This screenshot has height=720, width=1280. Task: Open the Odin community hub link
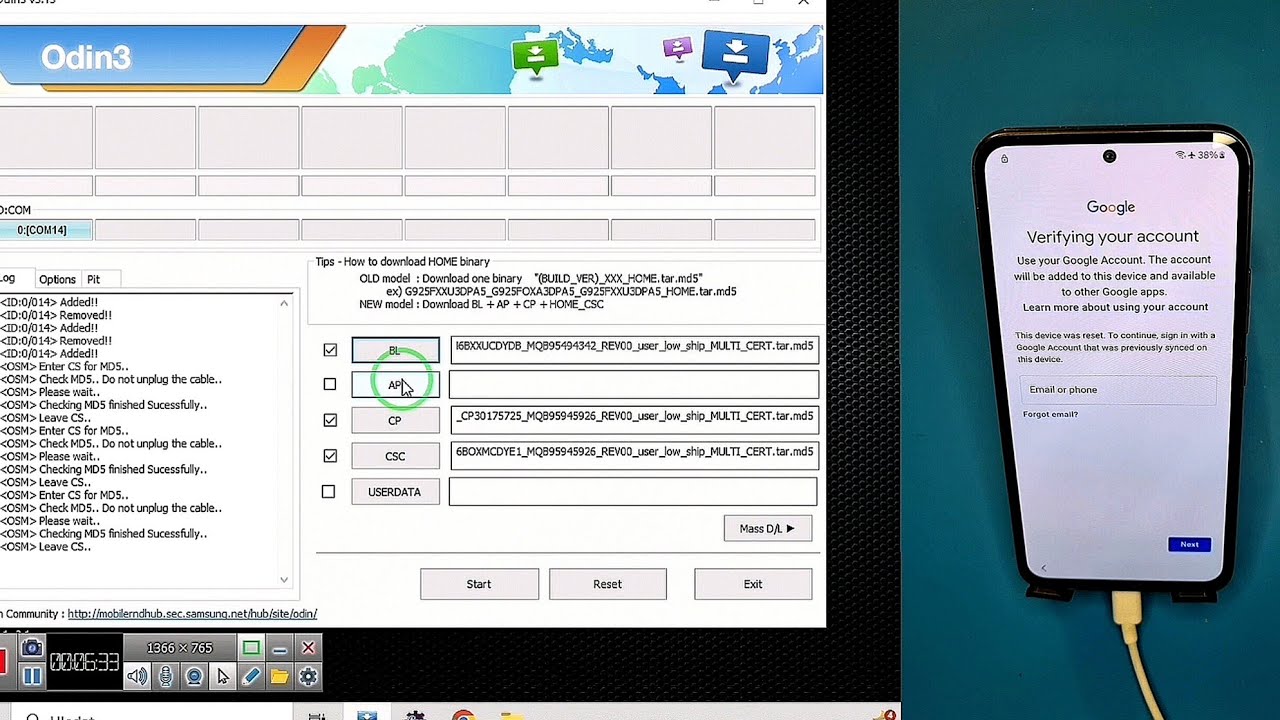click(x=192, y=614)
